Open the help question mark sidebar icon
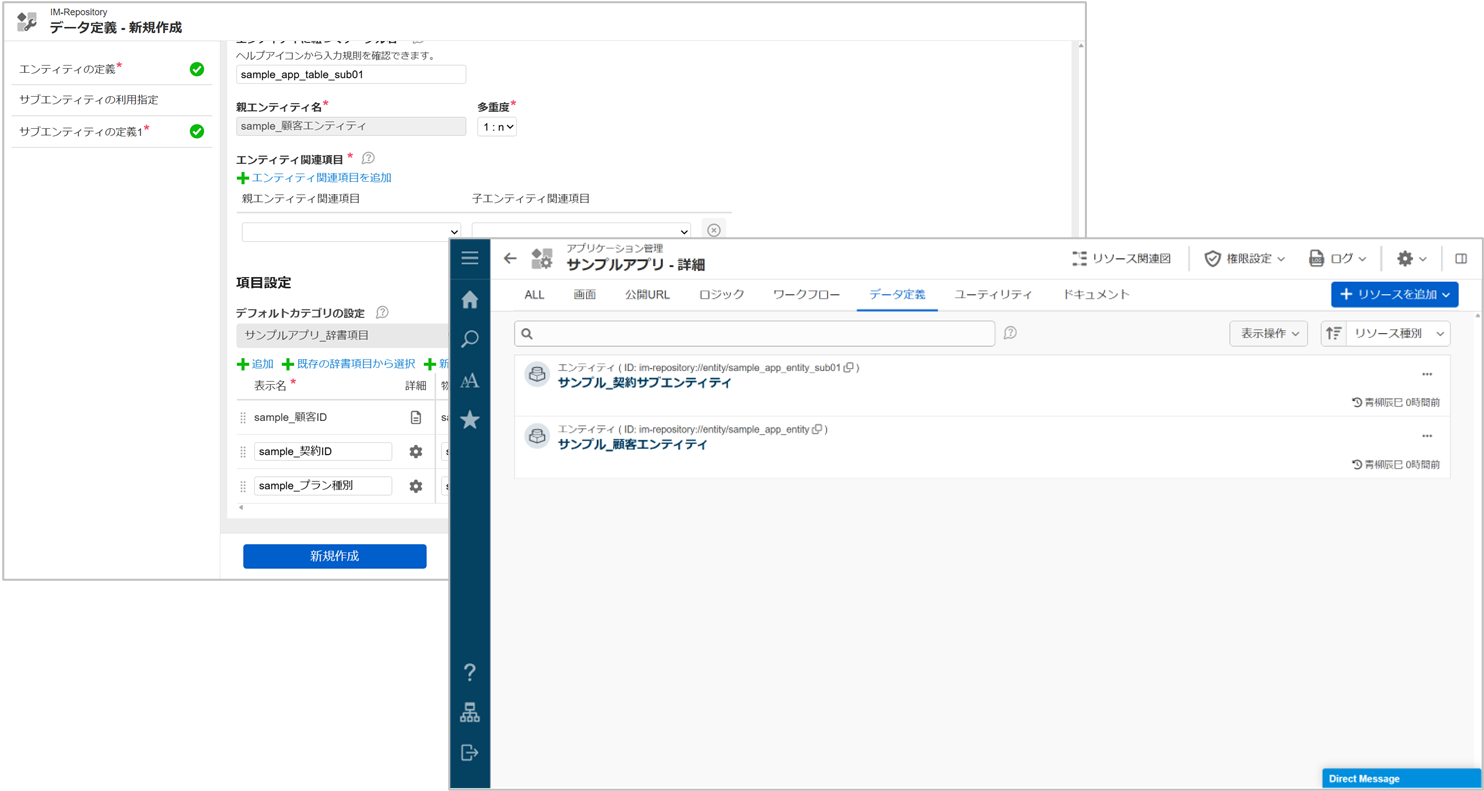The height and width of the screenshot is (791, 1484). 470,673
